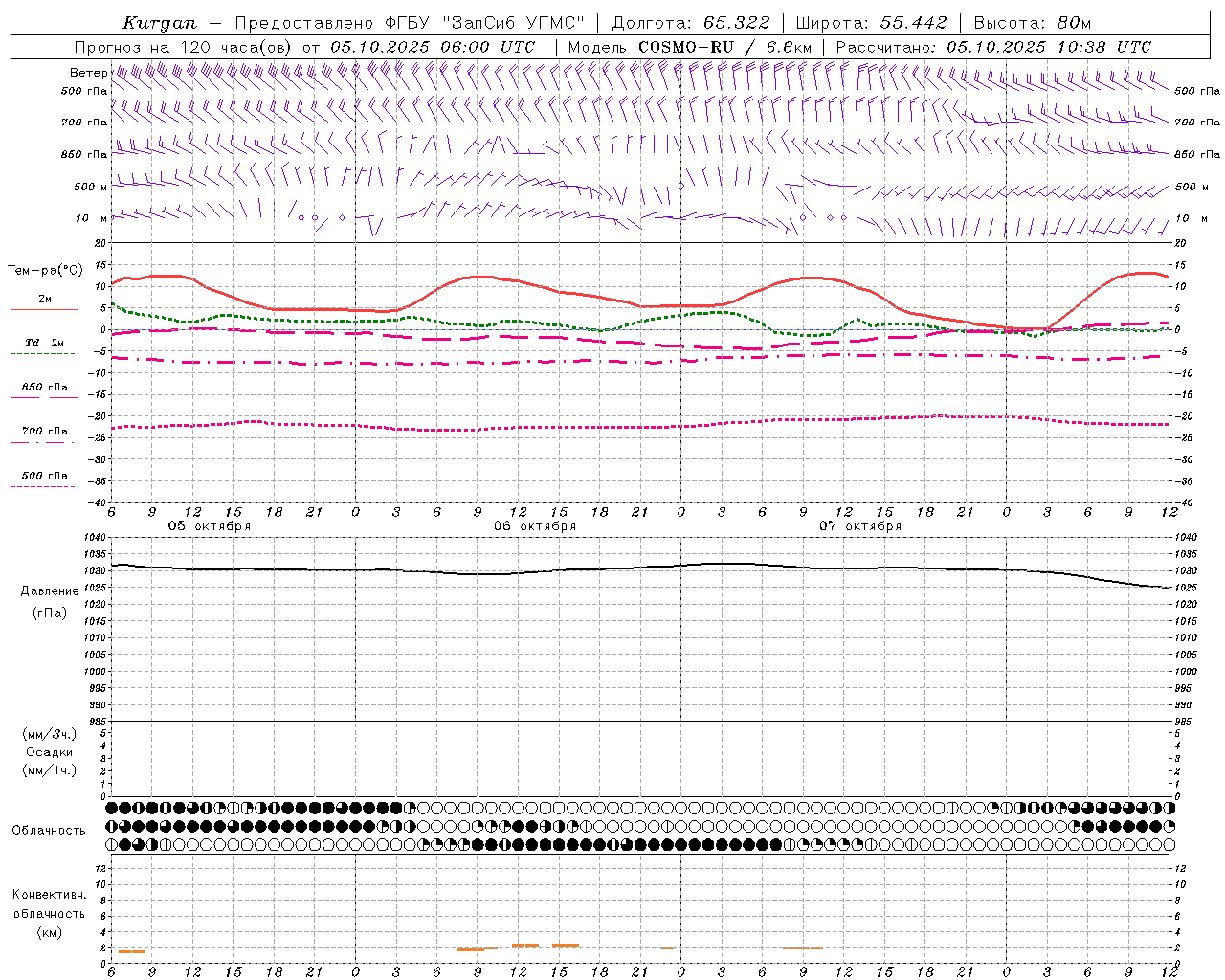Click "700 гПа" in the temperature legend
The width and height of the screenshot is (1225, 980).
pos(45,432)
